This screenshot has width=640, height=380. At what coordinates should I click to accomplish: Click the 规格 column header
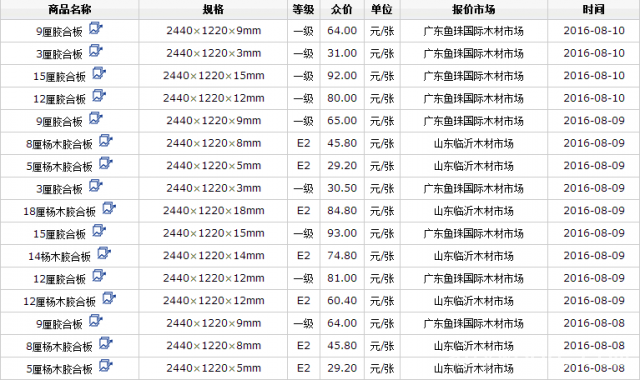(213, 9)
